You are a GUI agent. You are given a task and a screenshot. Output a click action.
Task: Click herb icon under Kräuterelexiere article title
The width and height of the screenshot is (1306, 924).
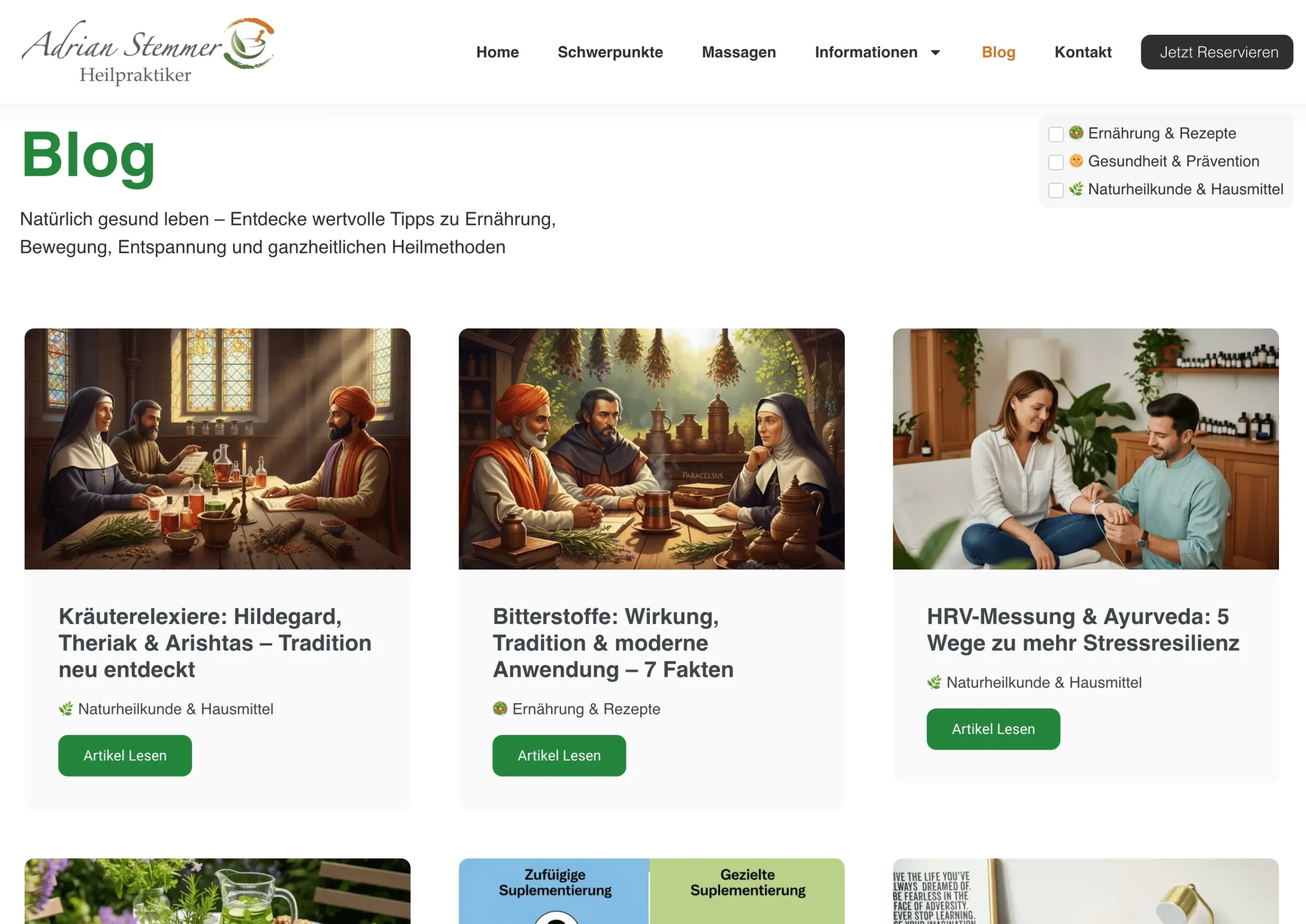click(x=66, y=709)
